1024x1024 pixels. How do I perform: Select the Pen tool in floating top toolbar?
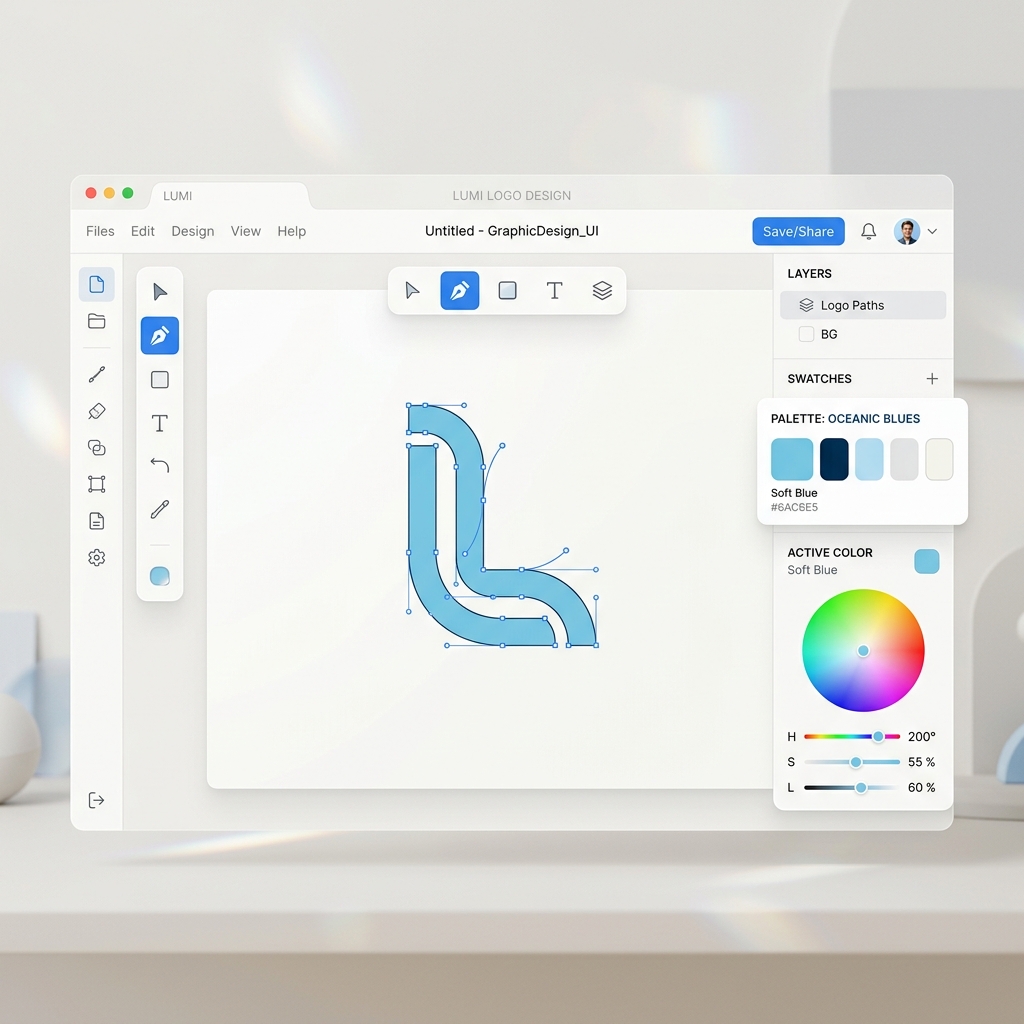pos(460,291)
